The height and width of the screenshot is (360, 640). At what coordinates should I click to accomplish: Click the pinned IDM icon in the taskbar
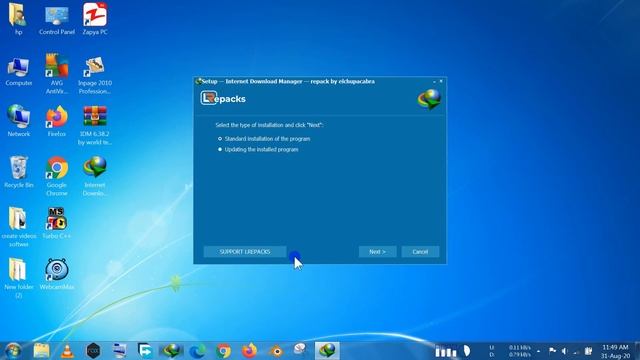point(171,351)
